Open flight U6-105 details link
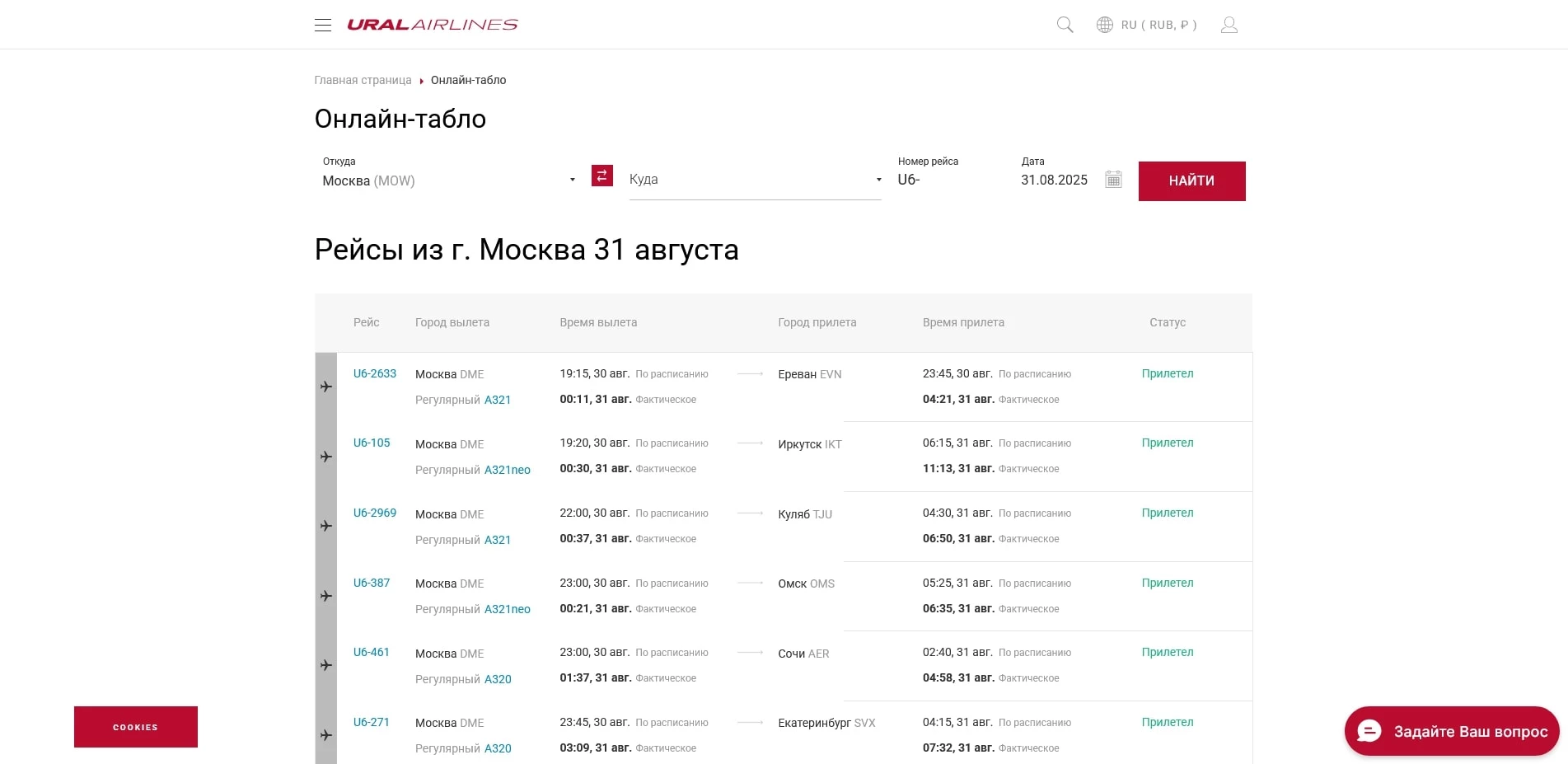The height and width of the screenshot is (764, 1568). tap(372, 443)
